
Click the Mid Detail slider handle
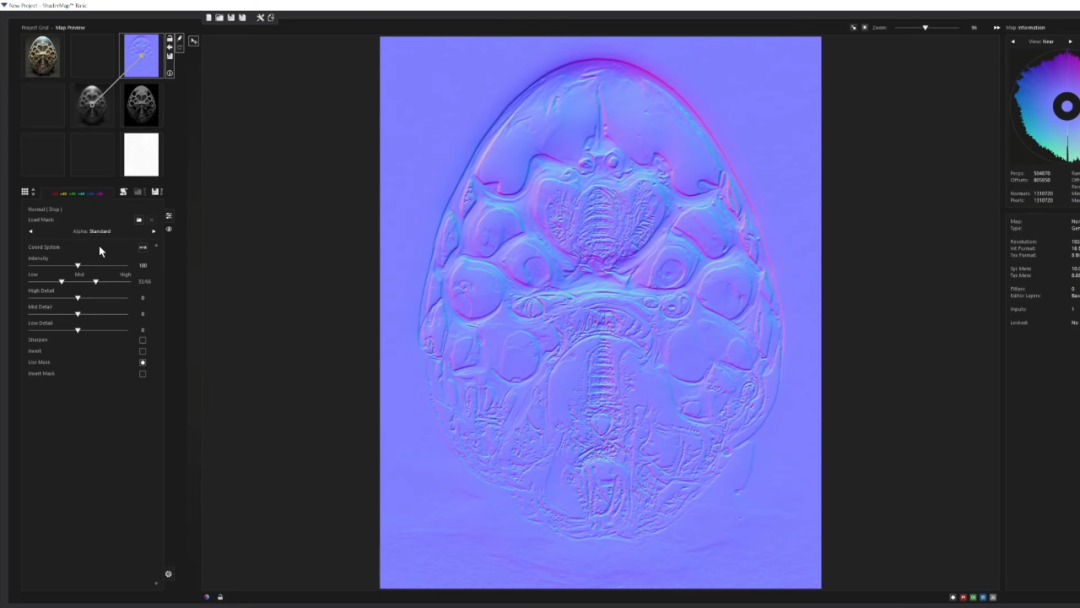coord(78,314)
